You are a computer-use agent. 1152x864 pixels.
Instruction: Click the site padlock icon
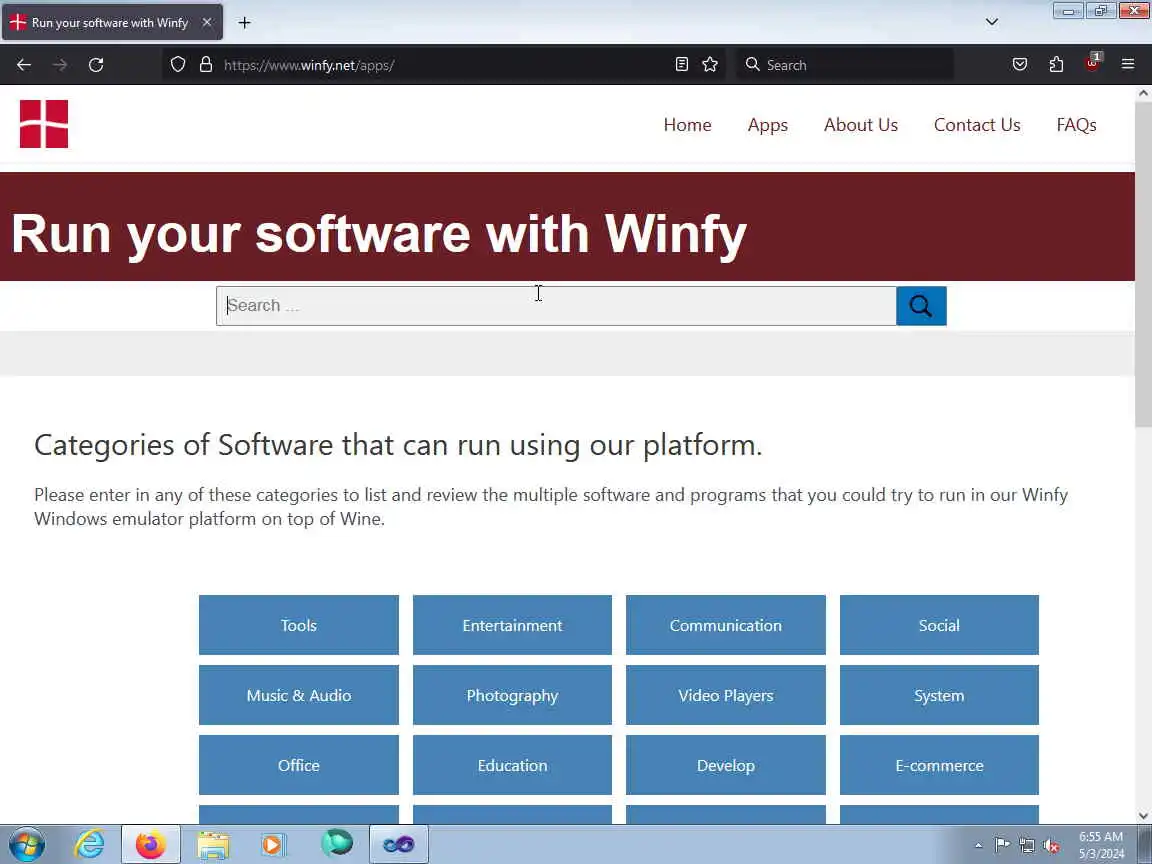pos(206,65)
